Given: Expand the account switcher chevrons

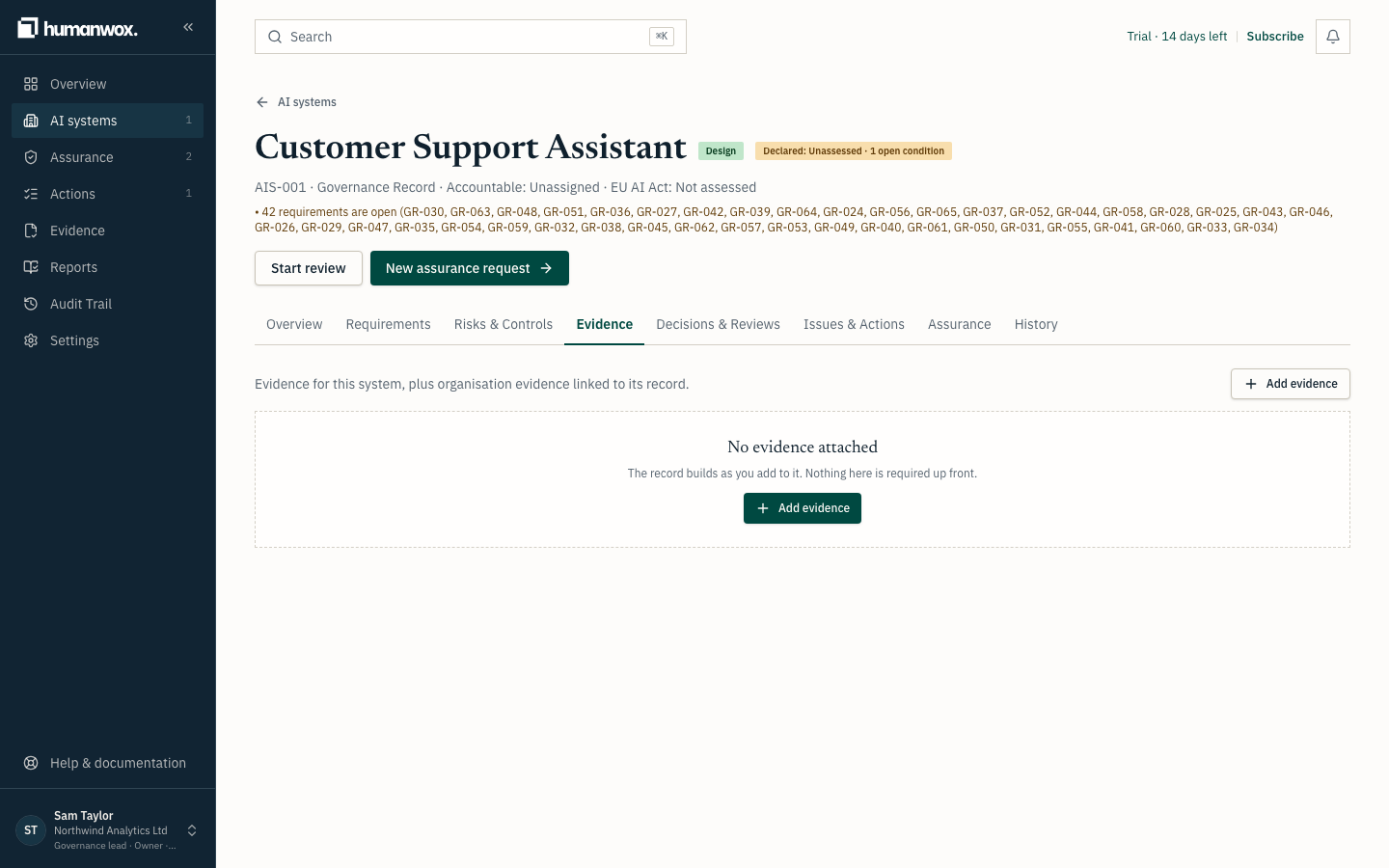Looking at the screenshot, I should tap(192, 830).
